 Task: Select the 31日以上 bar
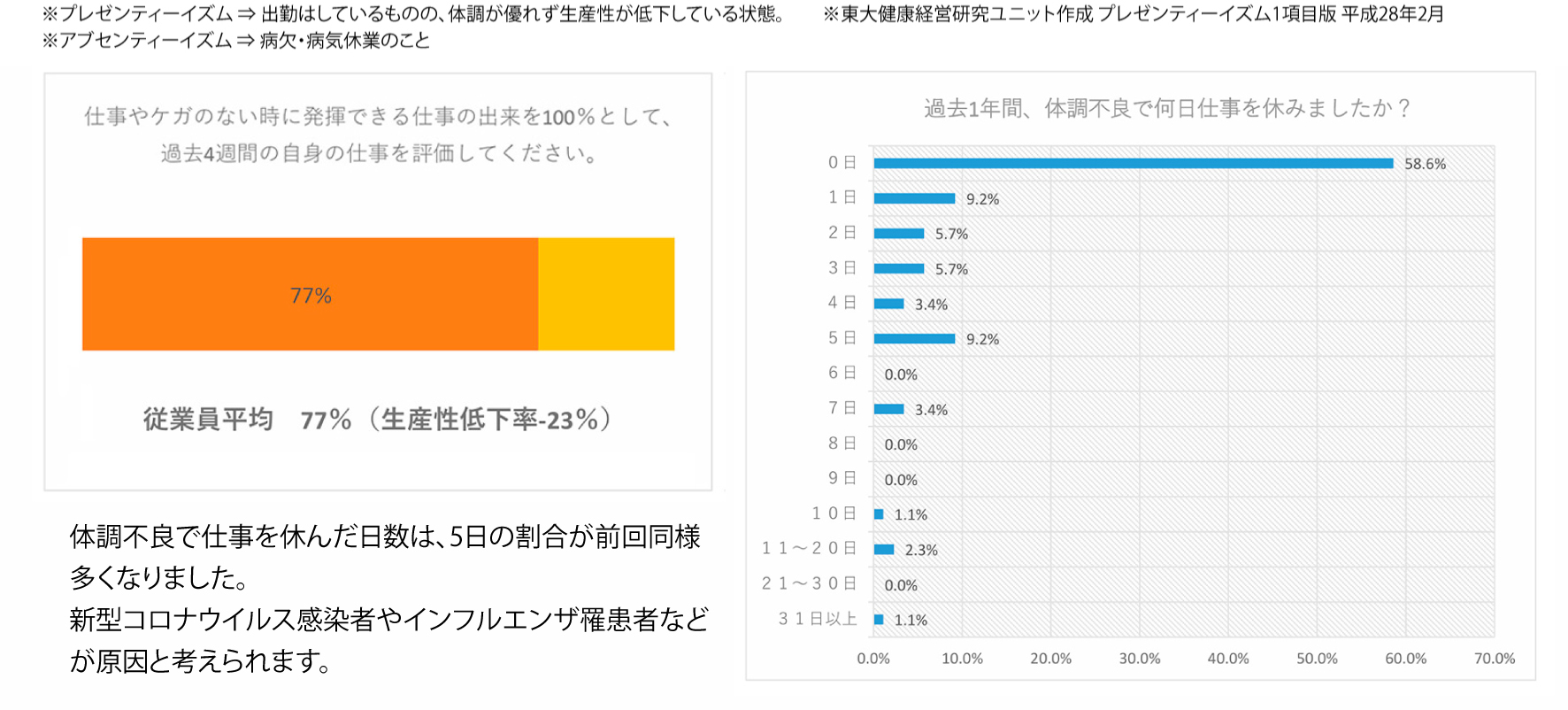point(879,620)
